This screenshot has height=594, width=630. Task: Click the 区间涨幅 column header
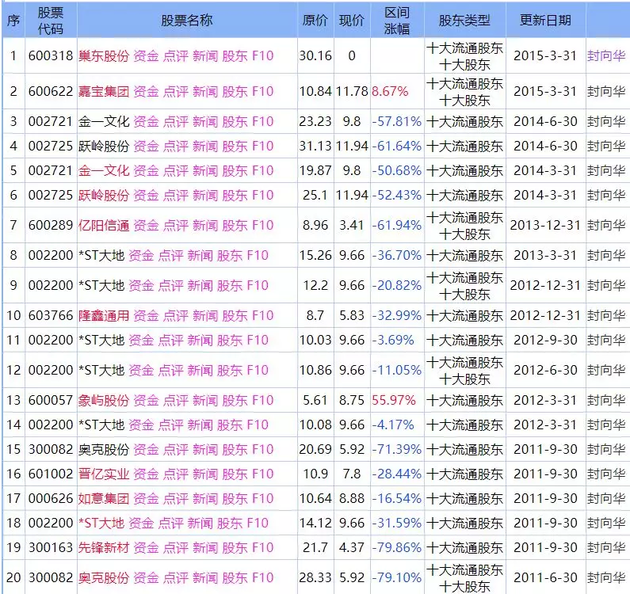tap(397, 21)
